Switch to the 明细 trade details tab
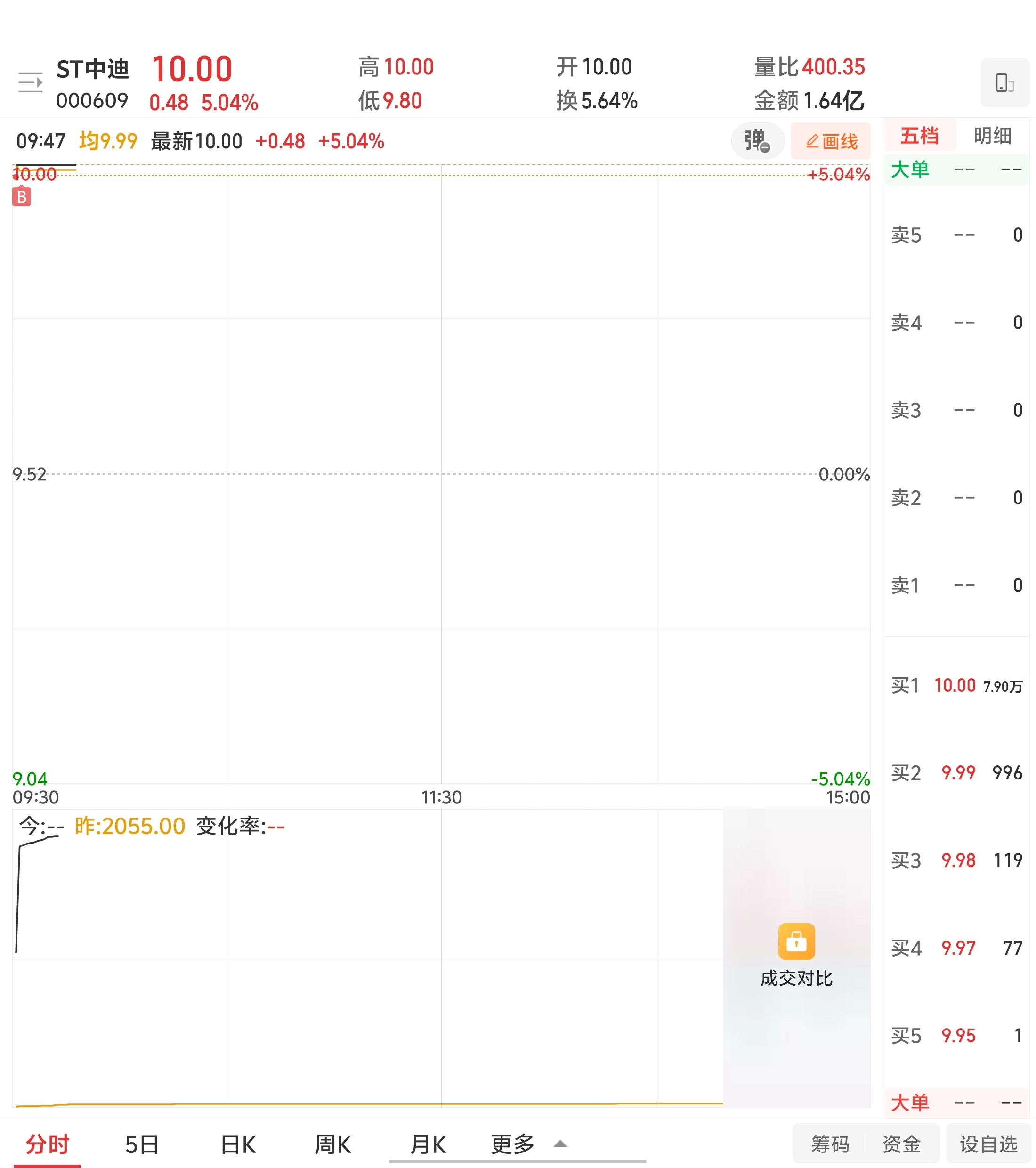 coord(992,136)
